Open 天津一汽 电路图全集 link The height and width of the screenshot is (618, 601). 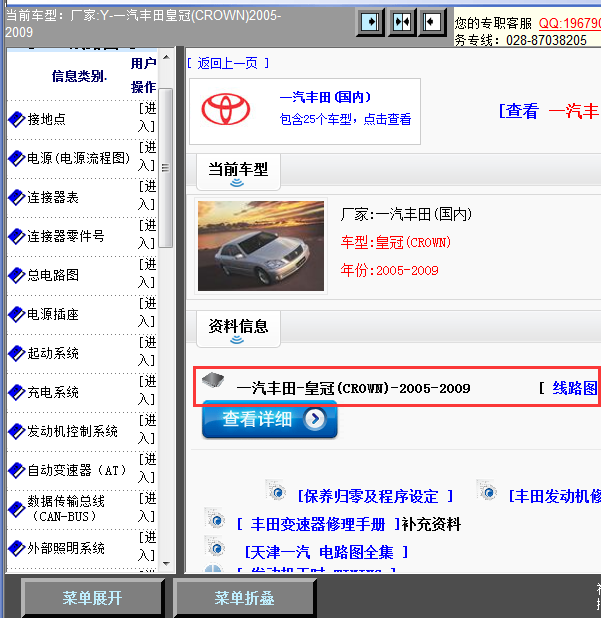tap(326, 552)
